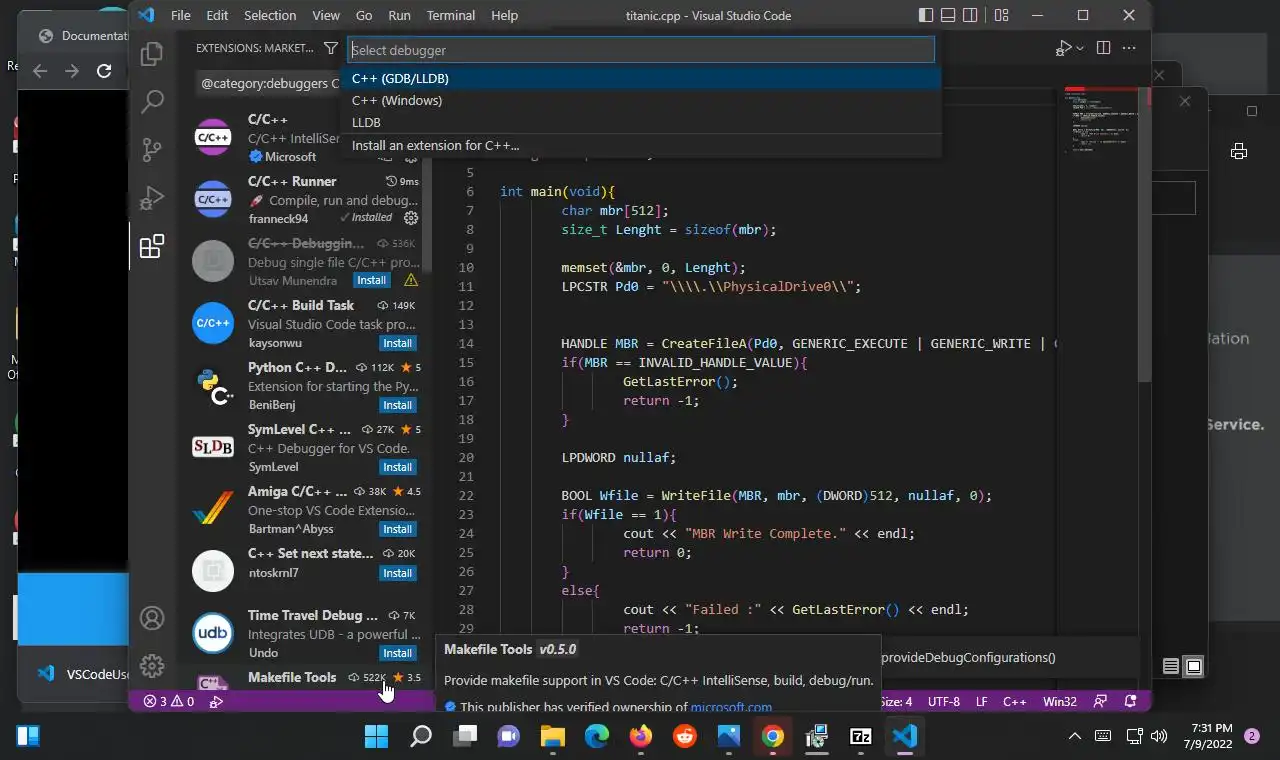The image size is (1280, 760).
Task: Open the Edit menu
Action: coord(217,15)
